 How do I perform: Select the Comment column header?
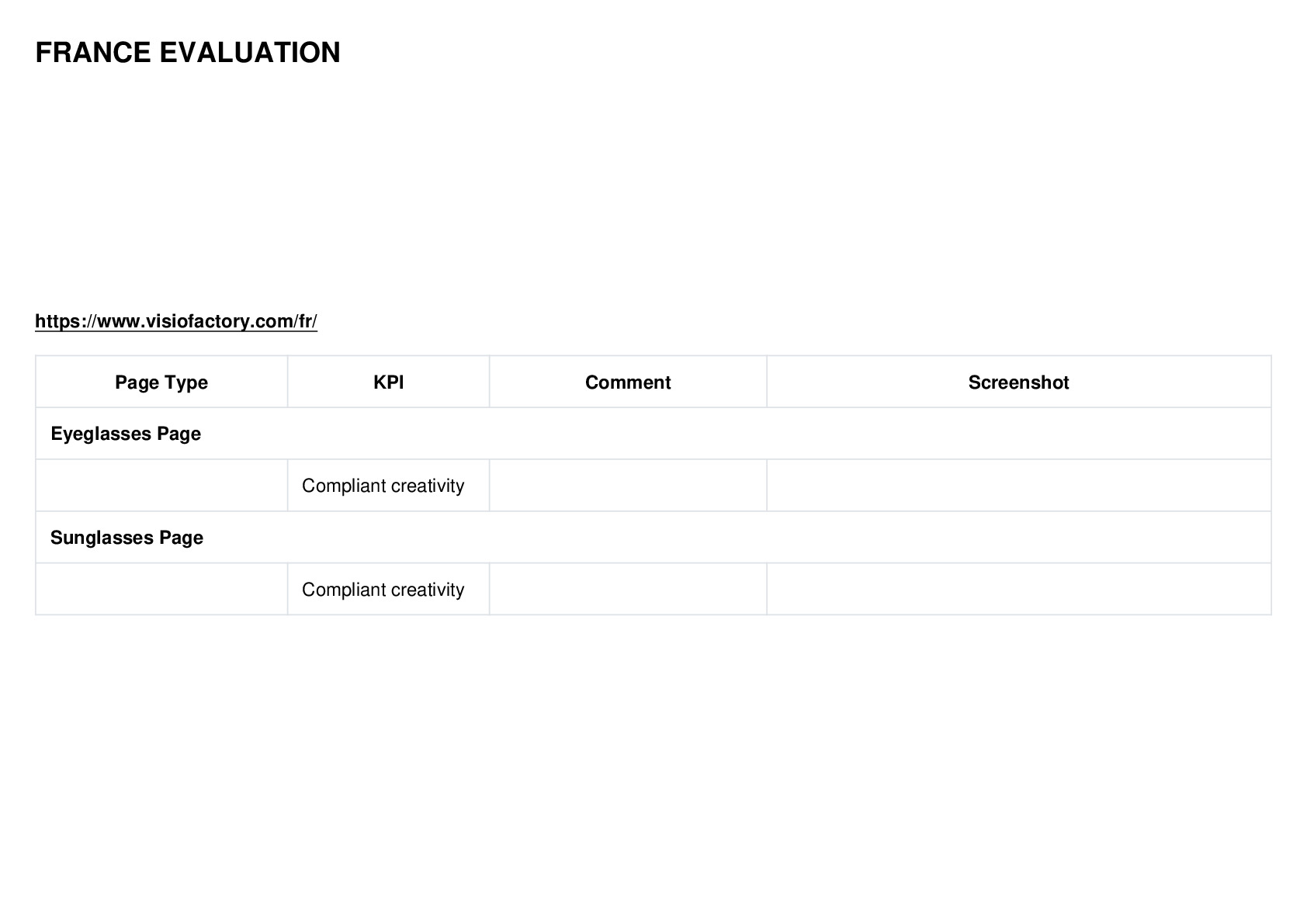click(x=628, y=382)
